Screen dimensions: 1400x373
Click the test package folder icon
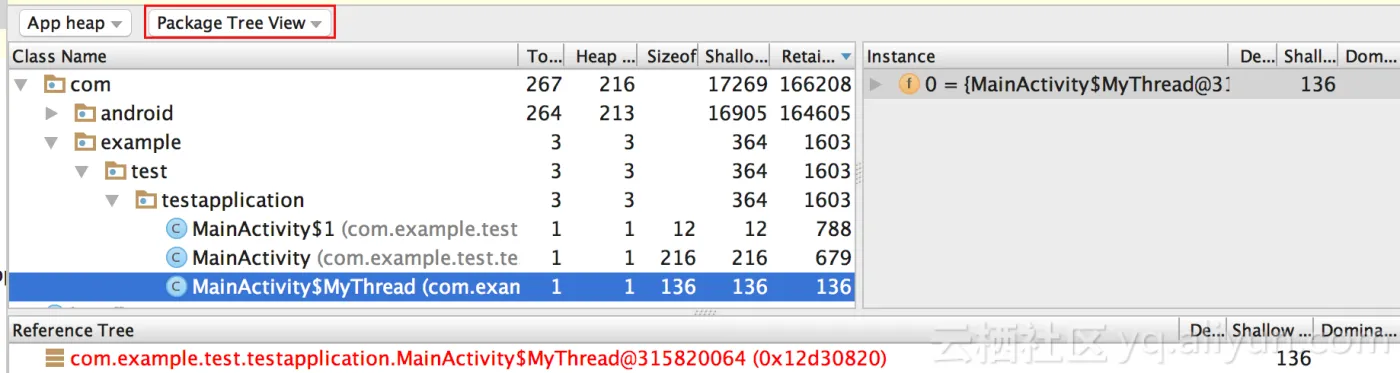(x=116, y=172)
